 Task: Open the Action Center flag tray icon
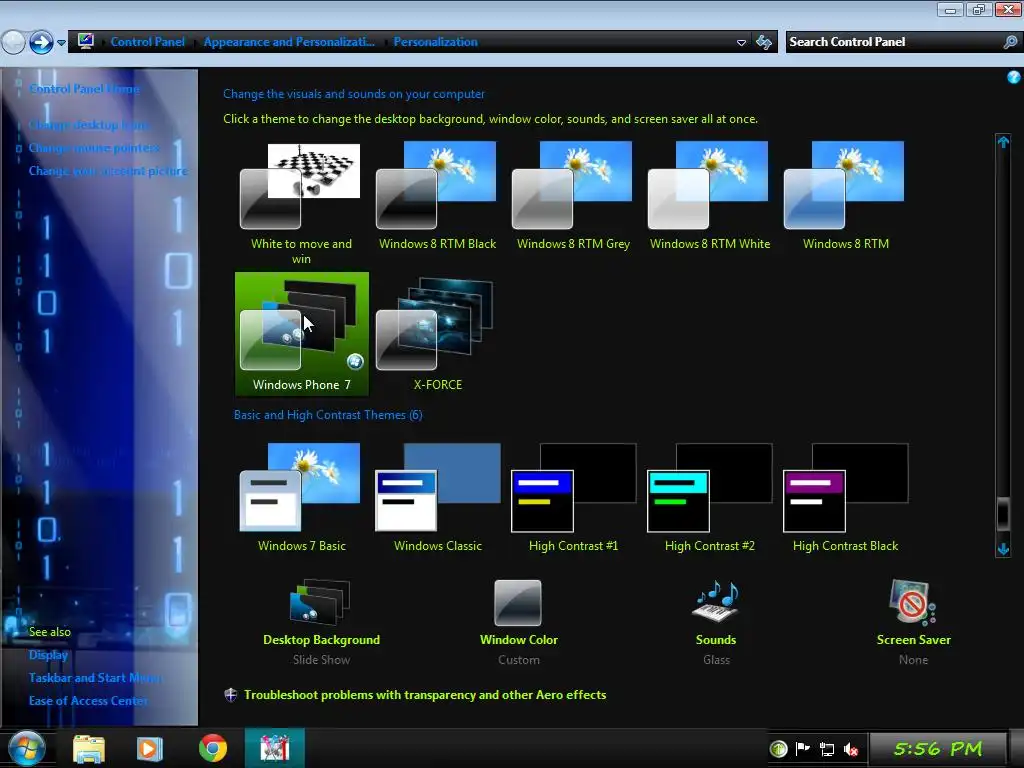[x=803, y=748]
